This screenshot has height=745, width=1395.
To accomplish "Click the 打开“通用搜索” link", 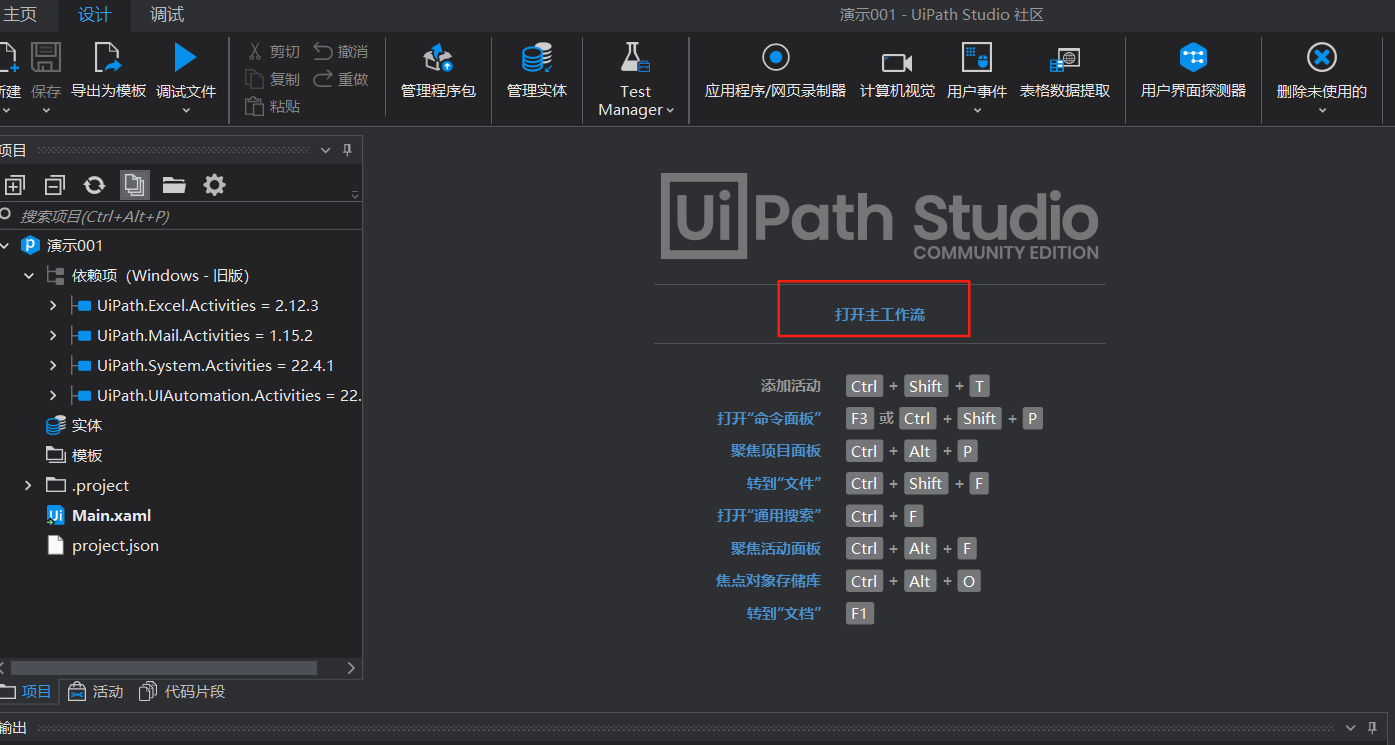I will click(x=769, y=516).
